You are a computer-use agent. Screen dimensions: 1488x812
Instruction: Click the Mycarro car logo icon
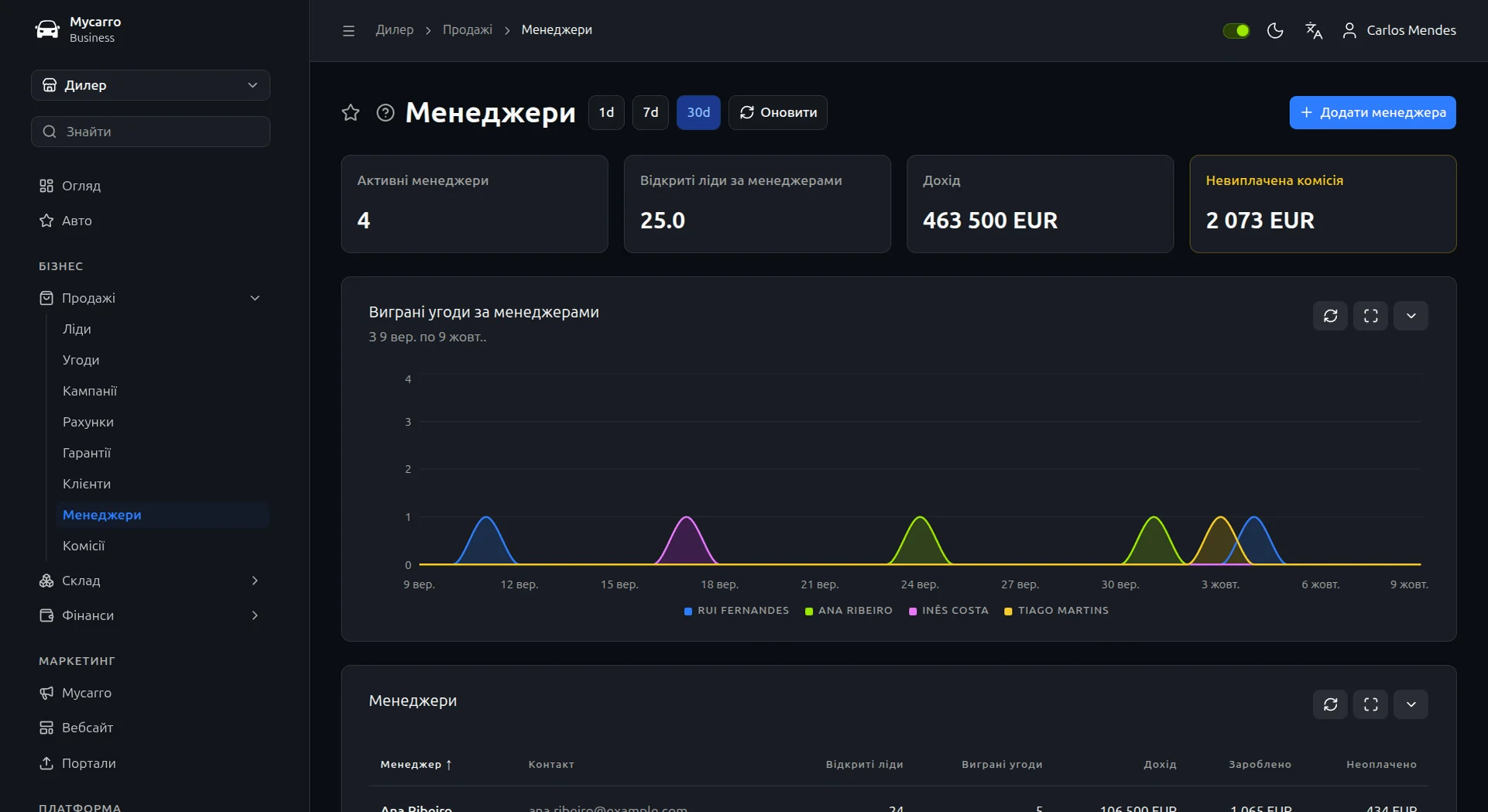pyautogui.click(x=47, y=29)
